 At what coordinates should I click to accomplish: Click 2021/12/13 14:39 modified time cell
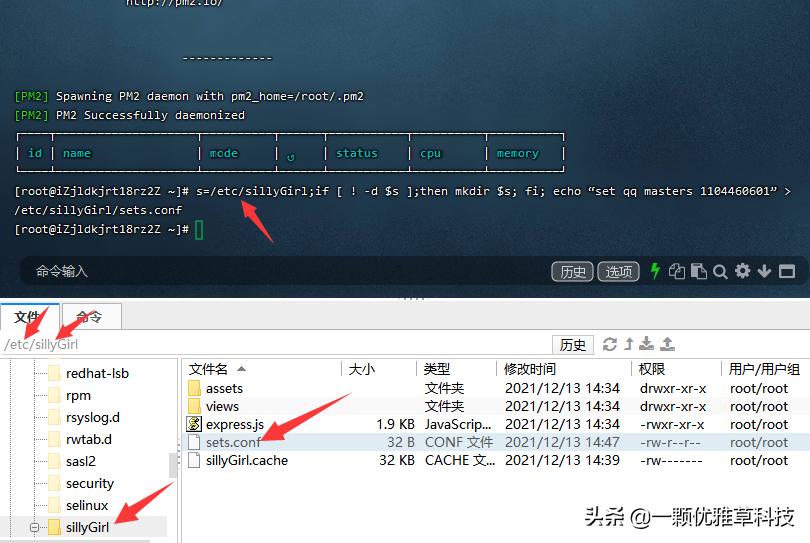coord(562,460)
